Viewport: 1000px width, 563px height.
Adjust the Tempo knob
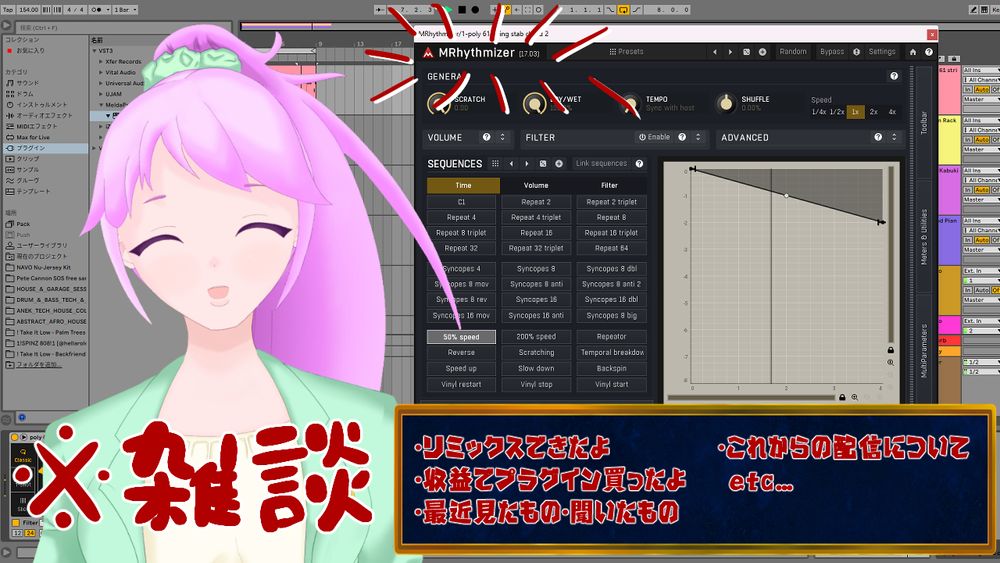click(x=630, y=103)
